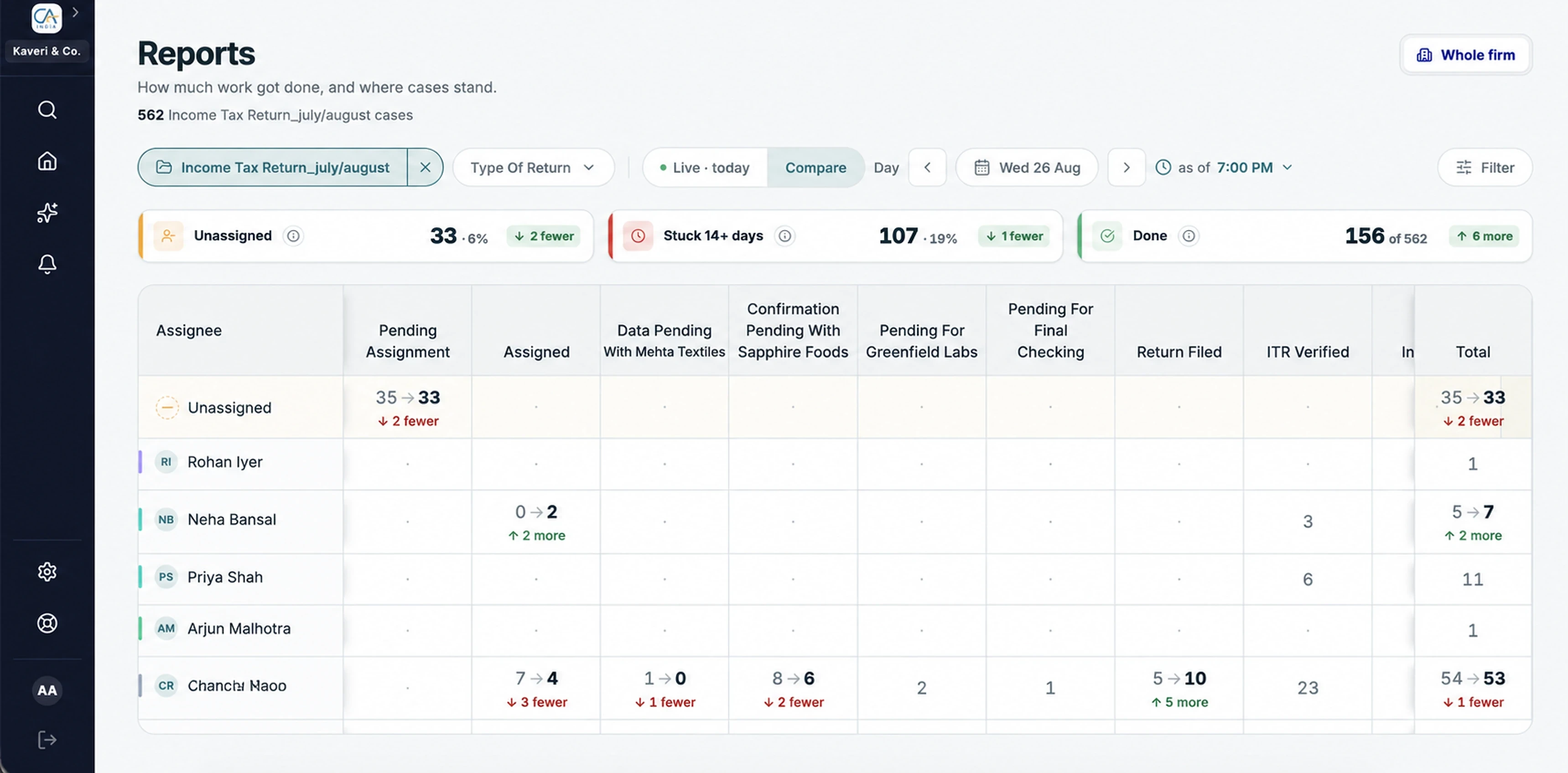Click the Kaveri & Co. logo
The width and height of the screenshot is (1568, 773).
click(x=47, y=18)
